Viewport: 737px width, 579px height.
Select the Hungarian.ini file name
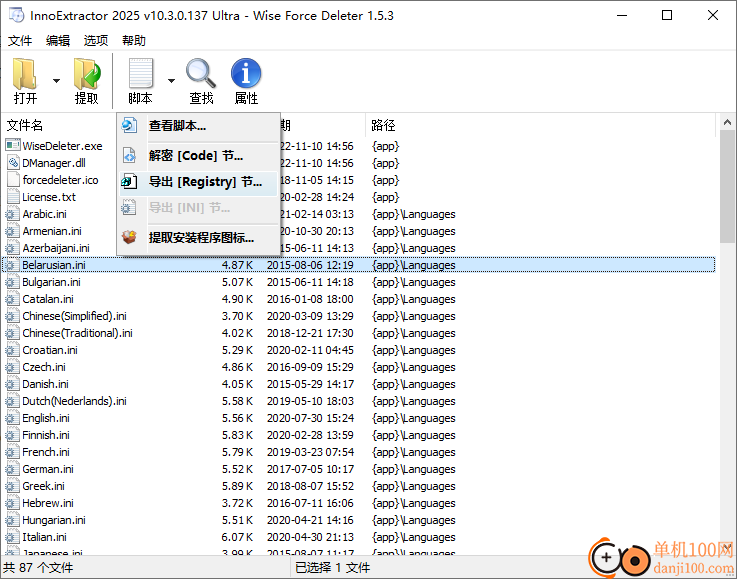click(x=54, y=520)
